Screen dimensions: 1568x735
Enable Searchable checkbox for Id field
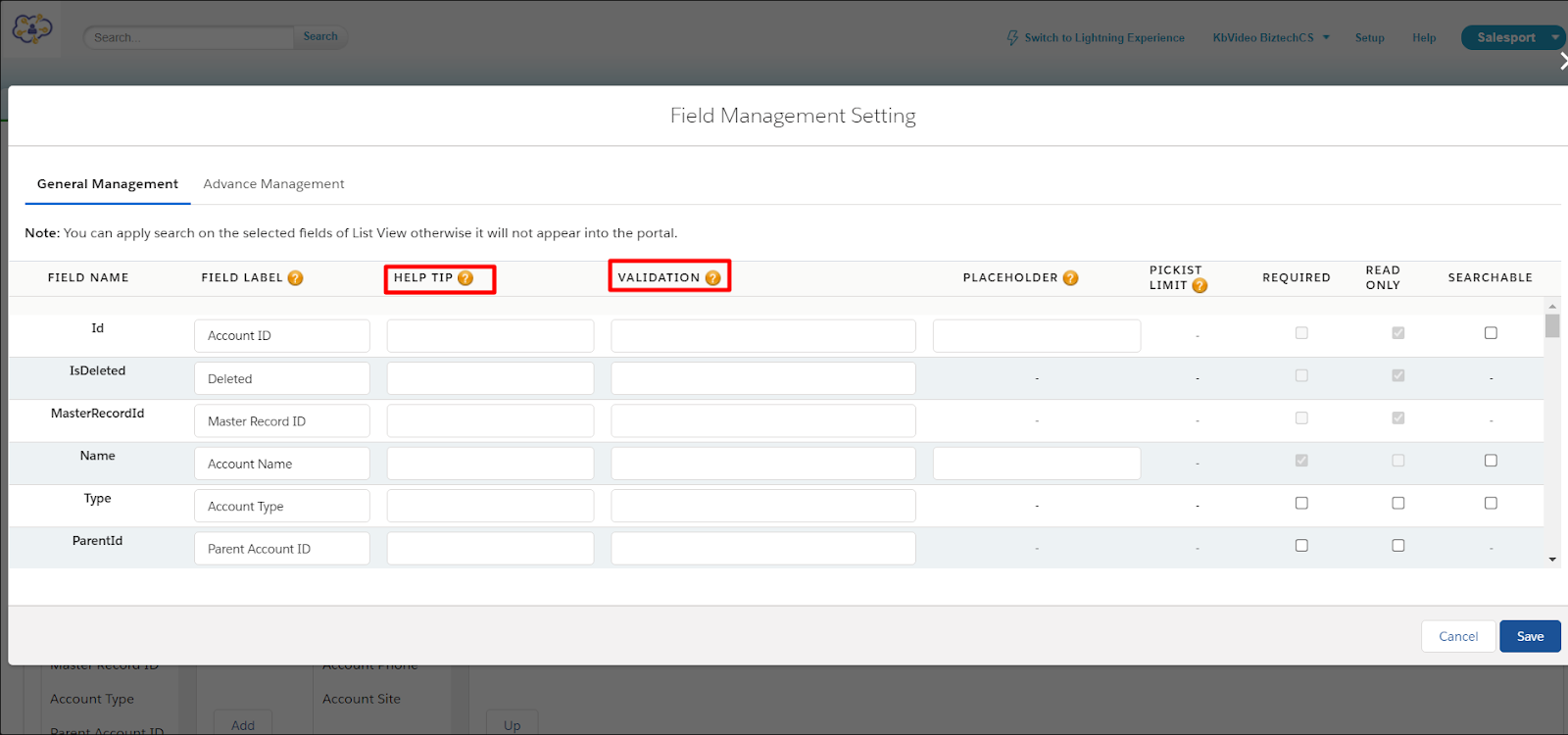tap(1491, 333)
